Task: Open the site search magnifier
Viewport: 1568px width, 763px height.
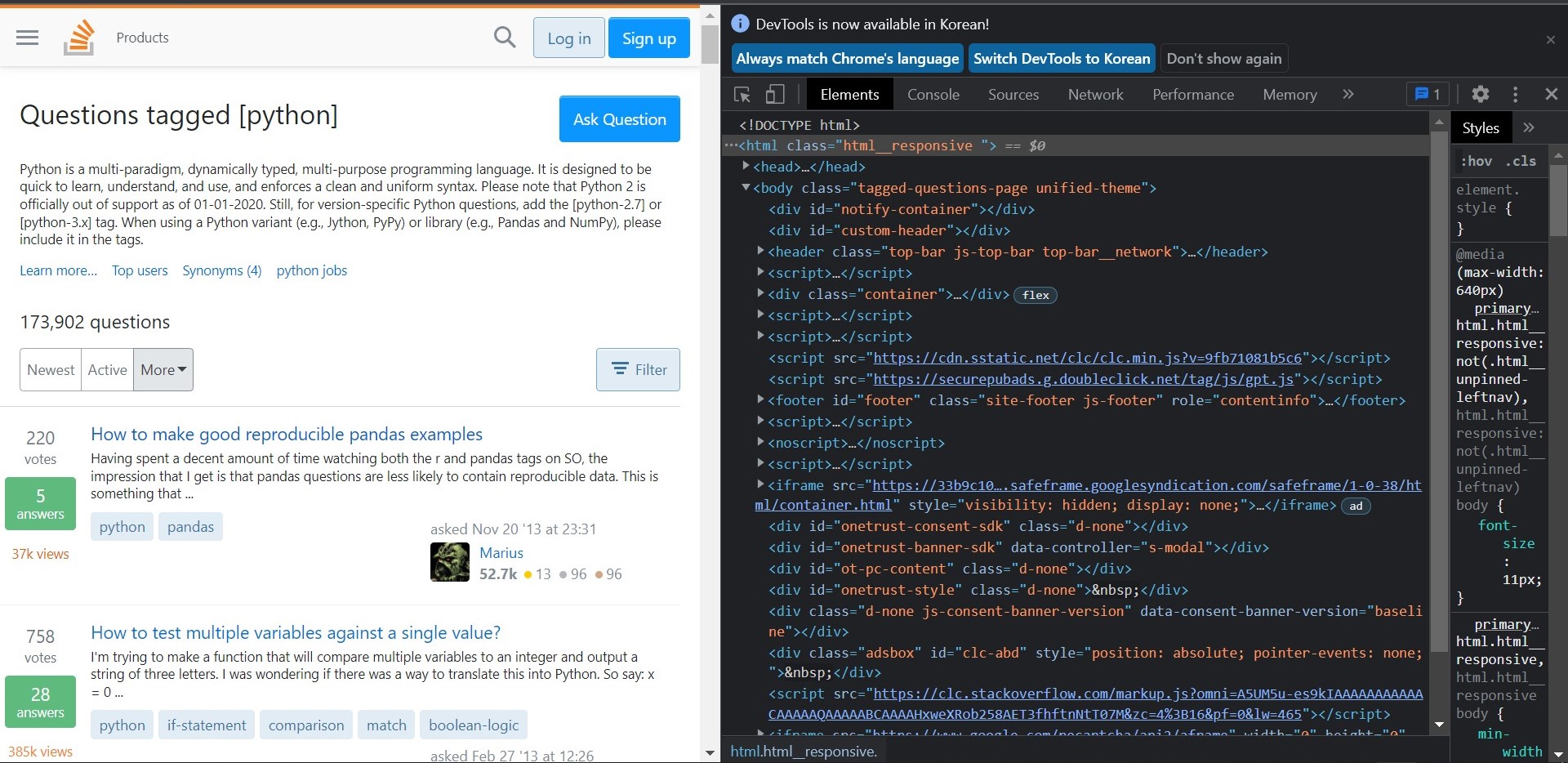Action: coord(505,38)
